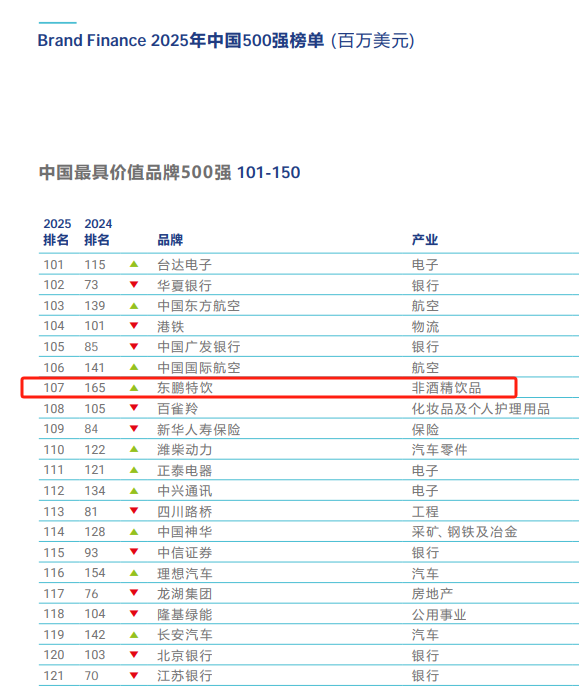Click the down arrow beside 北京银行
579x689 pixels.
pos(134,655)
